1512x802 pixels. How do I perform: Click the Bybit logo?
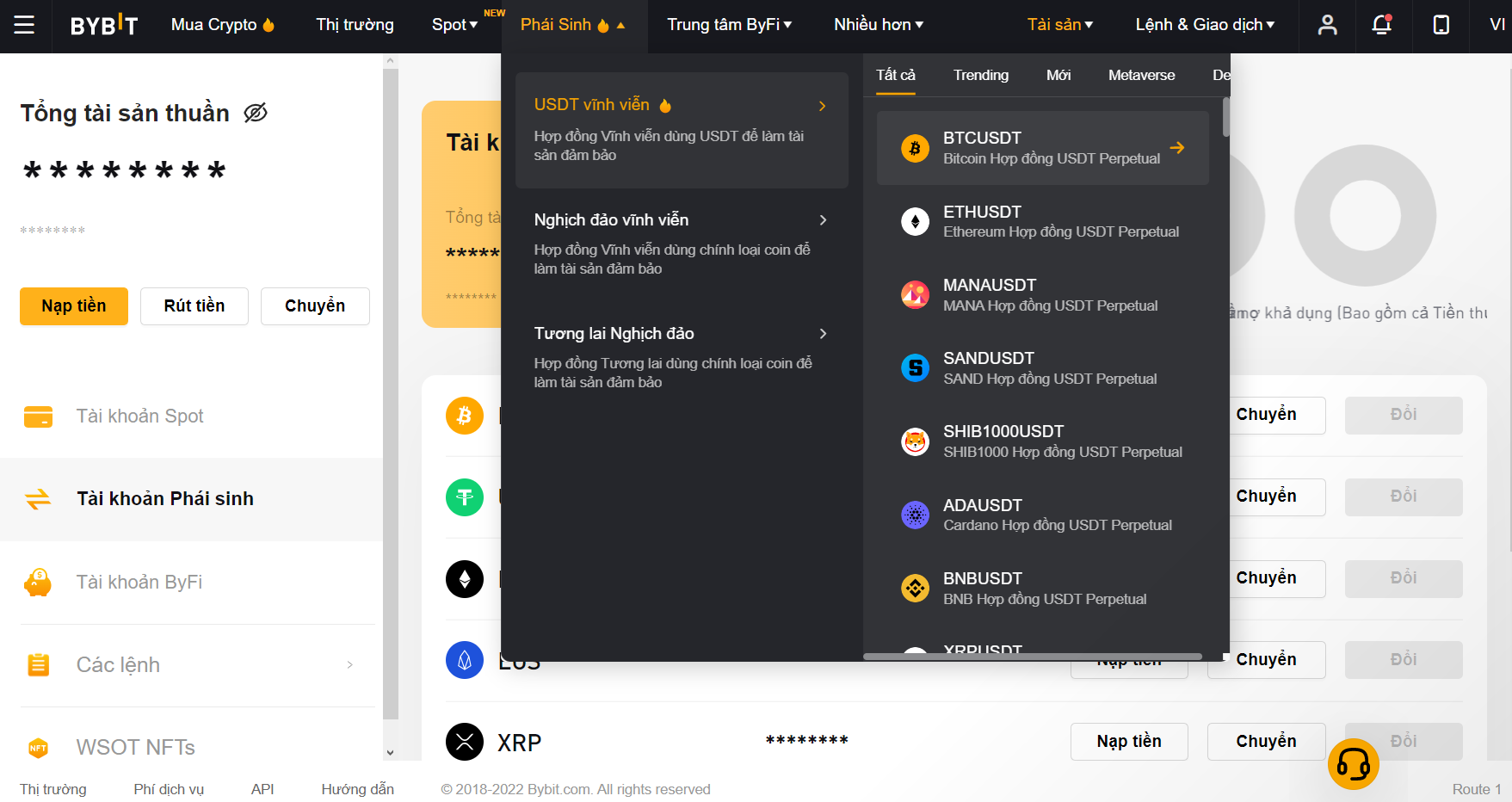[x=104, y=26]
